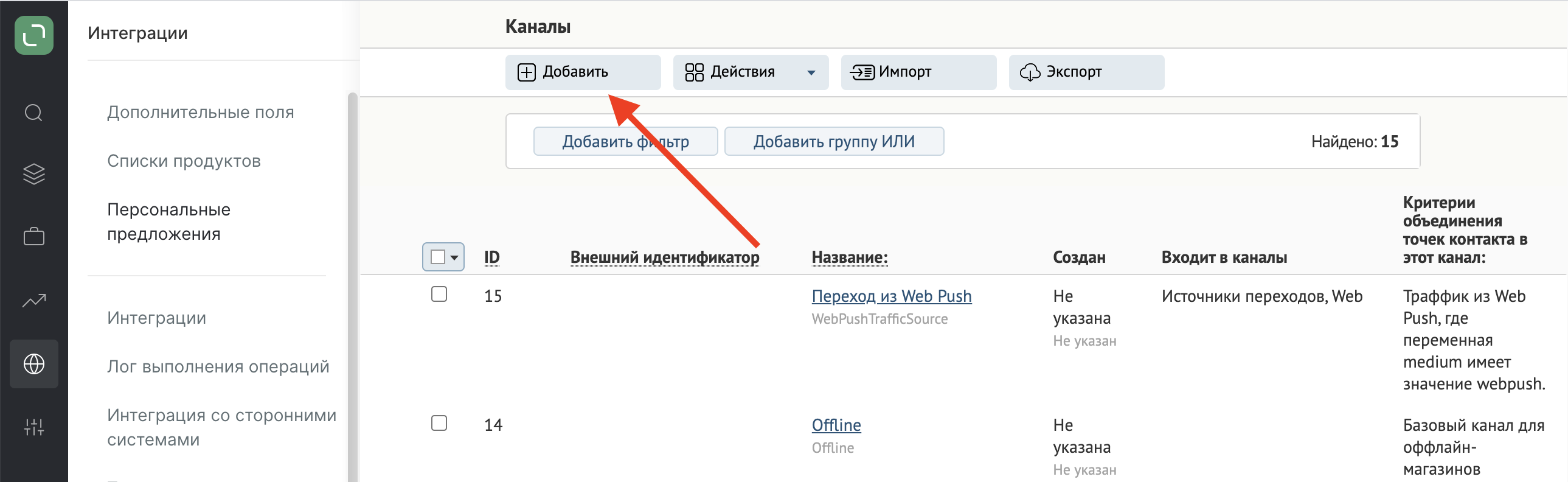Click the Источники переходов, Web cell
This screenshot has width=1568, height=482.
point(1262,296)
